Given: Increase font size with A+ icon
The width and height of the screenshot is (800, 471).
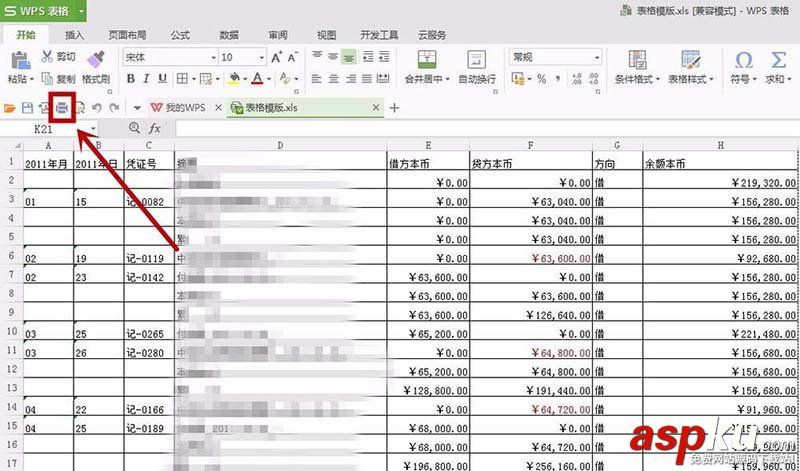Looking at the screenshot, I should click(277, 57).
